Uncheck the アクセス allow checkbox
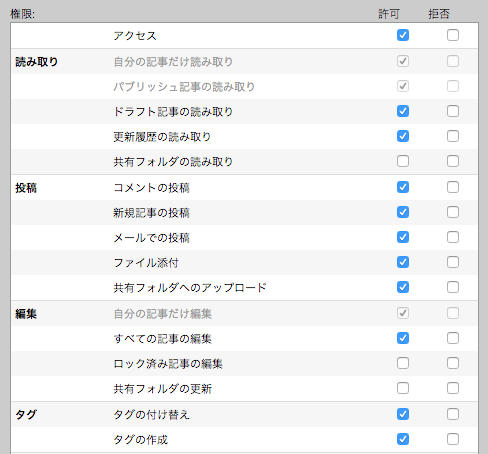 coord(403,35)
